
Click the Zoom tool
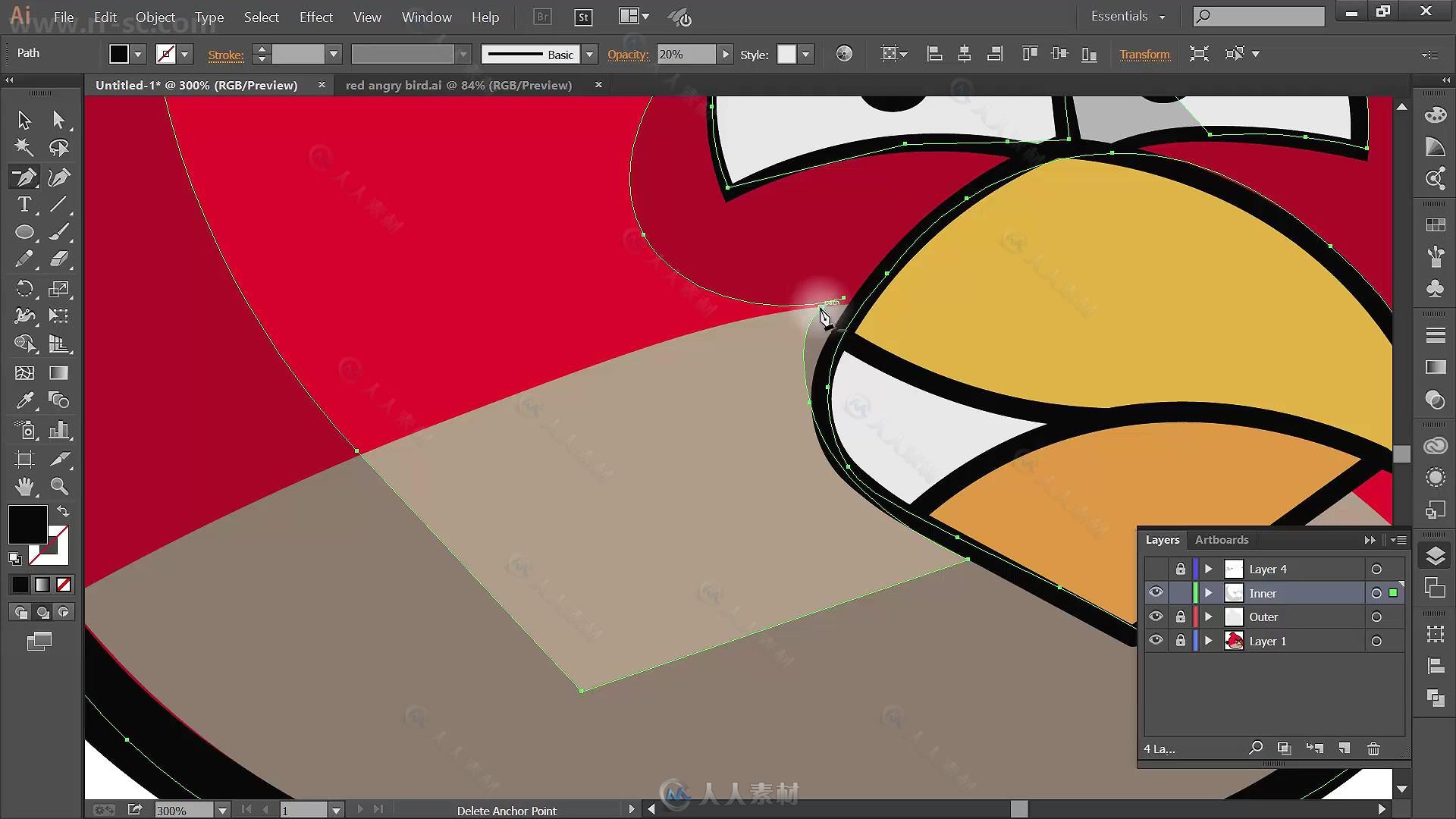click(58, 487)
